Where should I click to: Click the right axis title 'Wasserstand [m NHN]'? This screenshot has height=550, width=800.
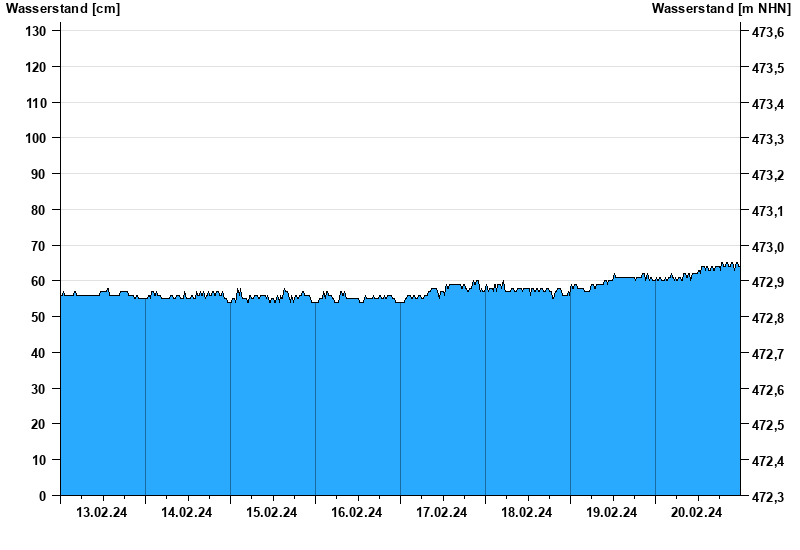click(721, 9)
